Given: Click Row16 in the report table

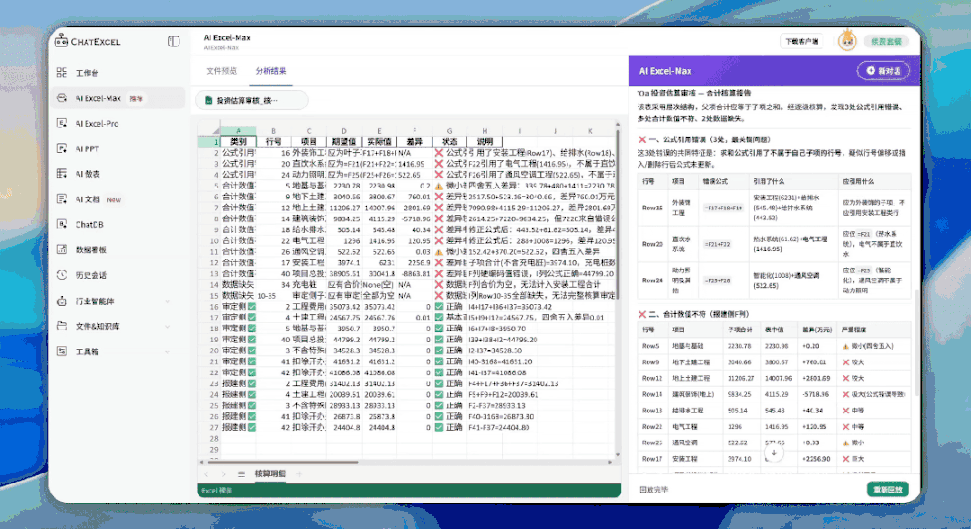Looking at the screenshot, I should (x=652, y=208).
